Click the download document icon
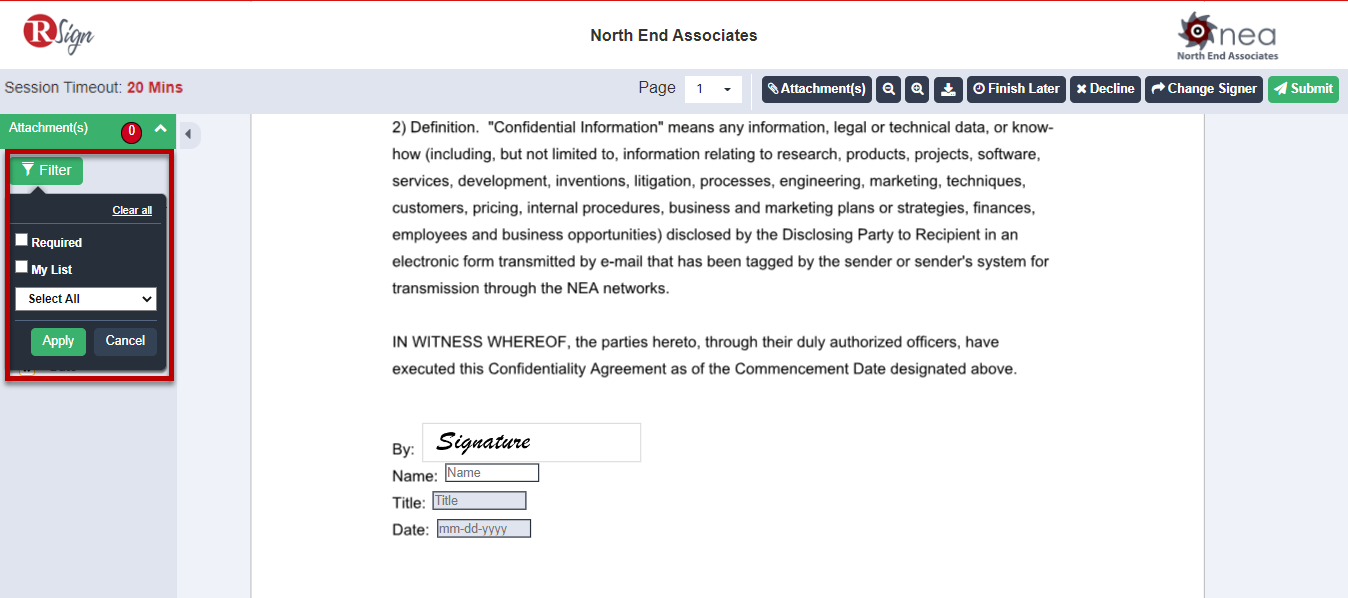 point(949,89)
